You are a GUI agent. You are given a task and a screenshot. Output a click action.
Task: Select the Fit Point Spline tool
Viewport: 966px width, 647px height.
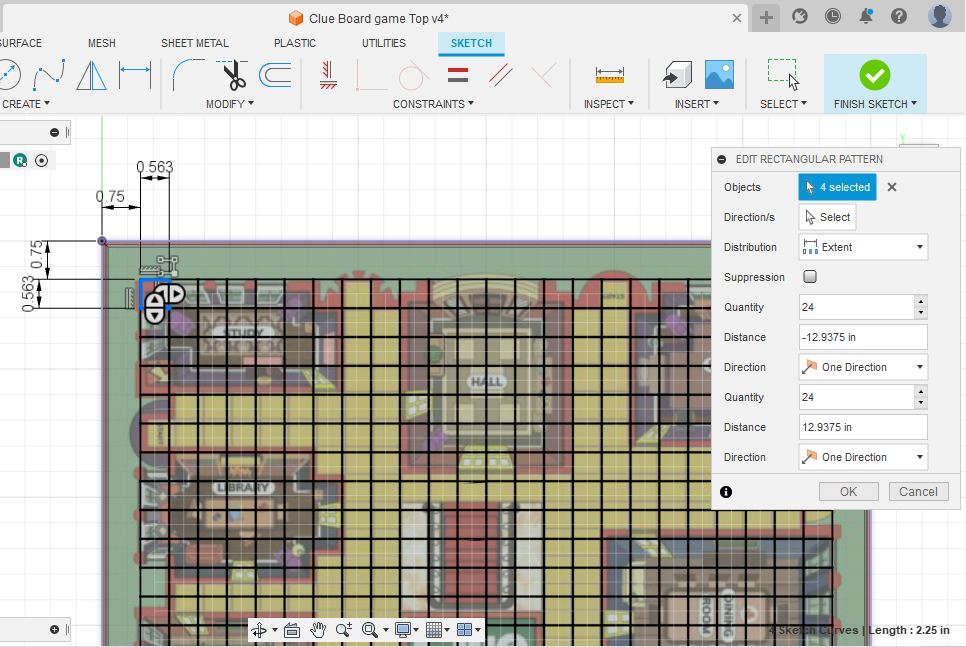(49, 75)
